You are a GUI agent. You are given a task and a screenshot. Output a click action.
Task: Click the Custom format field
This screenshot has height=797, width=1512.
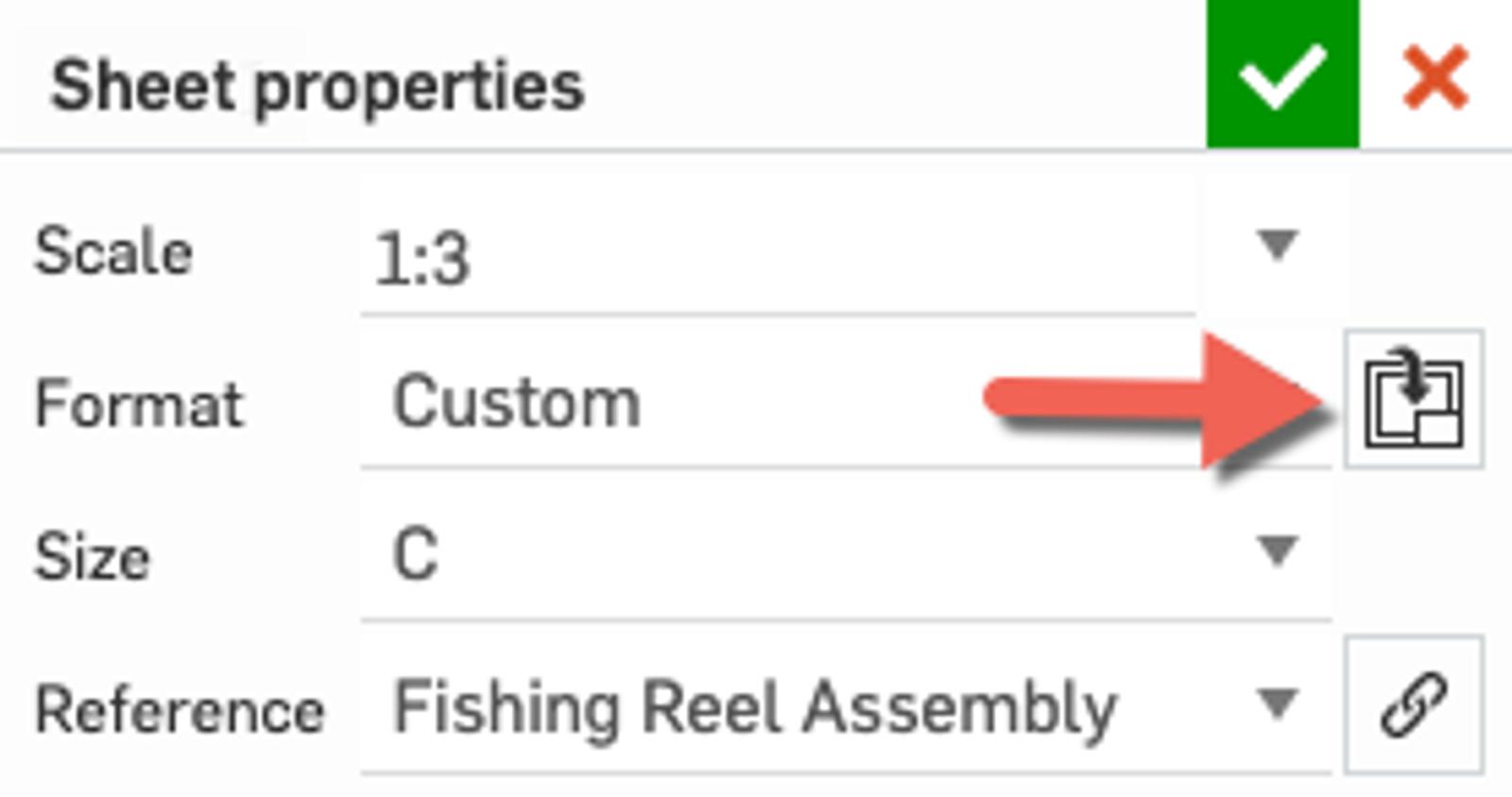pos(517,403)
